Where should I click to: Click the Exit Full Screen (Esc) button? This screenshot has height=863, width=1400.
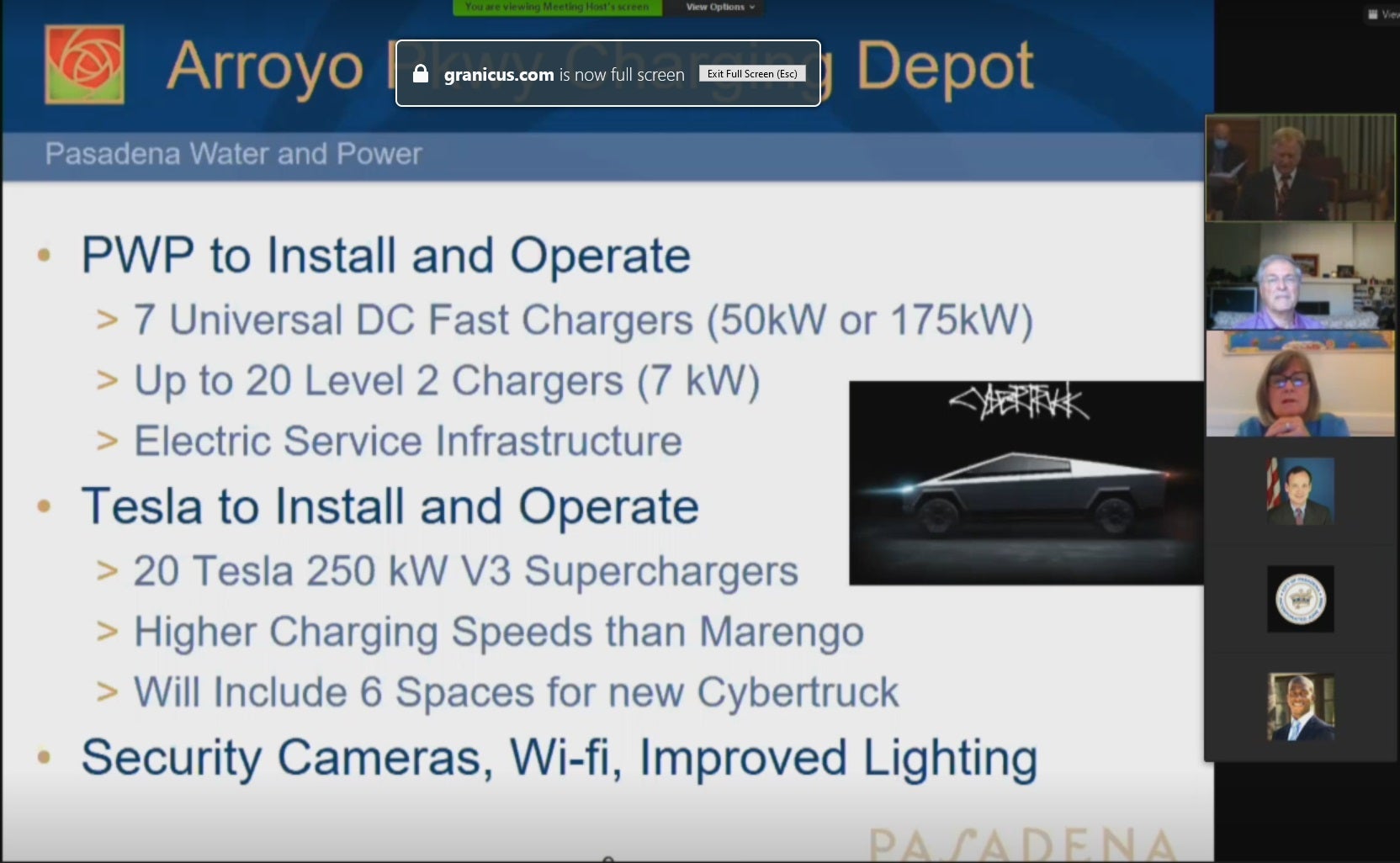pos(752,74)
